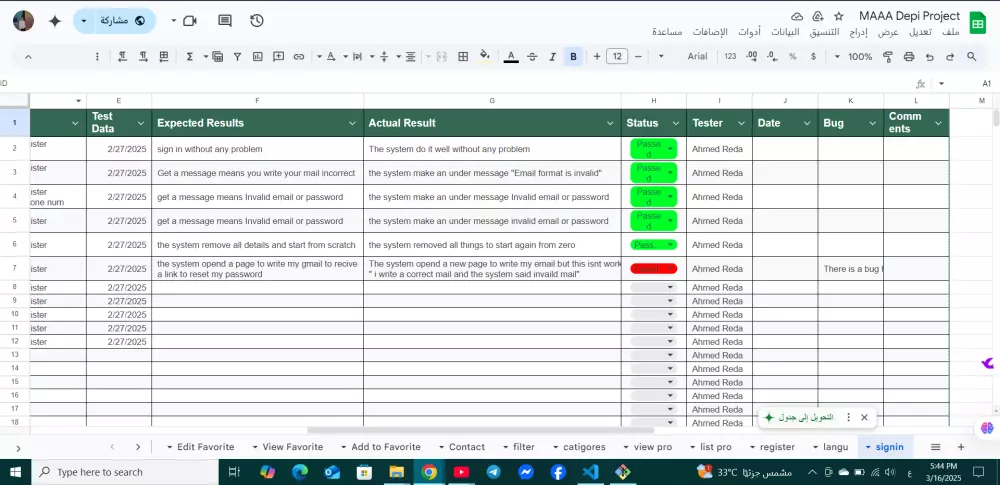This screenshot has width=1000, height=485.
Task: Switch to the register sheet tab
Action: [777, 447]
